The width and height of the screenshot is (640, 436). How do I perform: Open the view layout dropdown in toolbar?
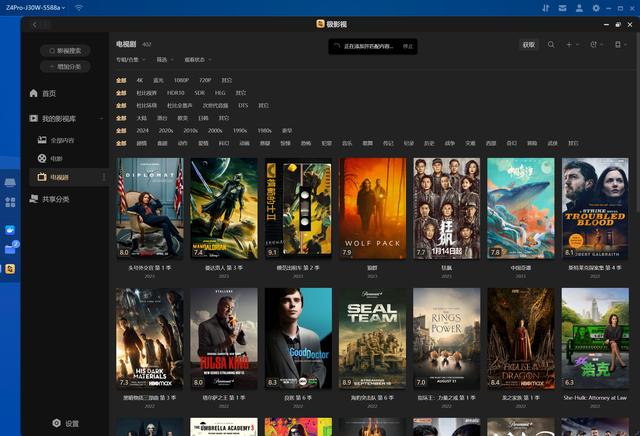click(x=620, y=44)
